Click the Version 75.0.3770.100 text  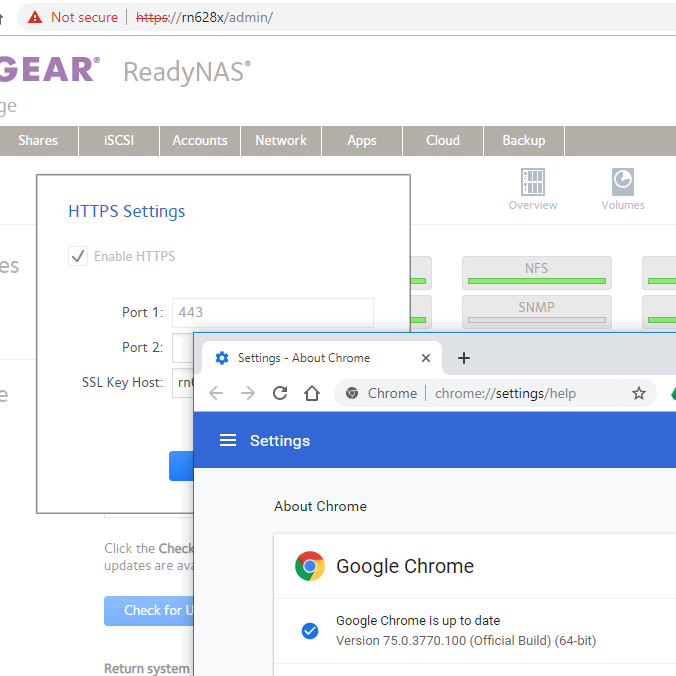click(466, 641)
